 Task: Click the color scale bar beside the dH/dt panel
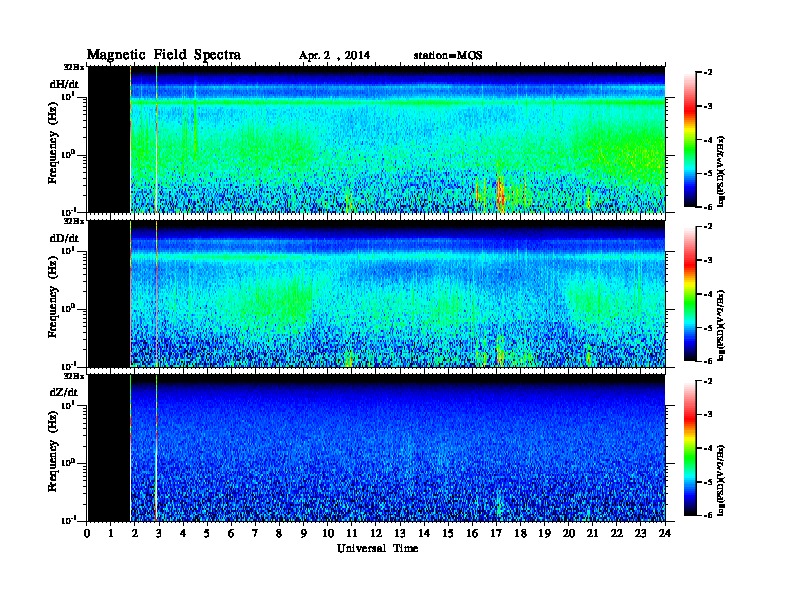pyautogui.click(x=690, y=140)
